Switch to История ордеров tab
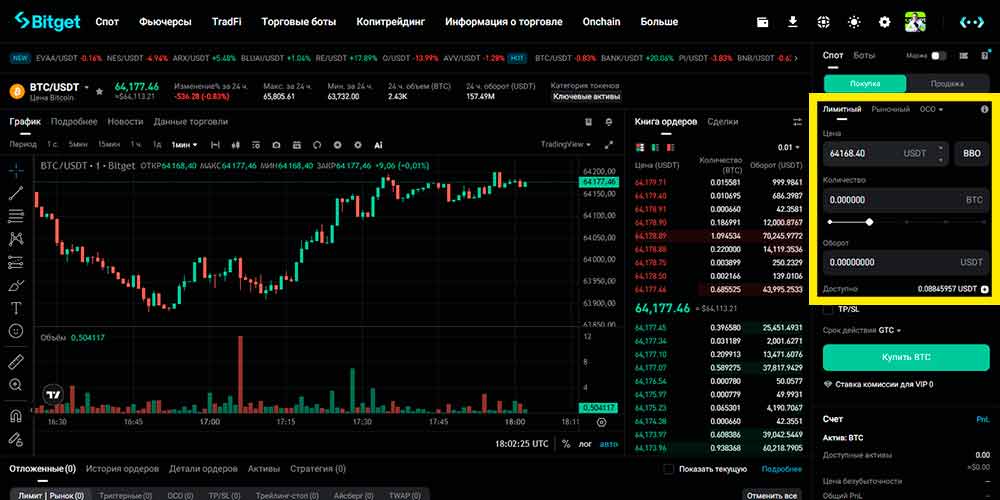 click(122, 469)
